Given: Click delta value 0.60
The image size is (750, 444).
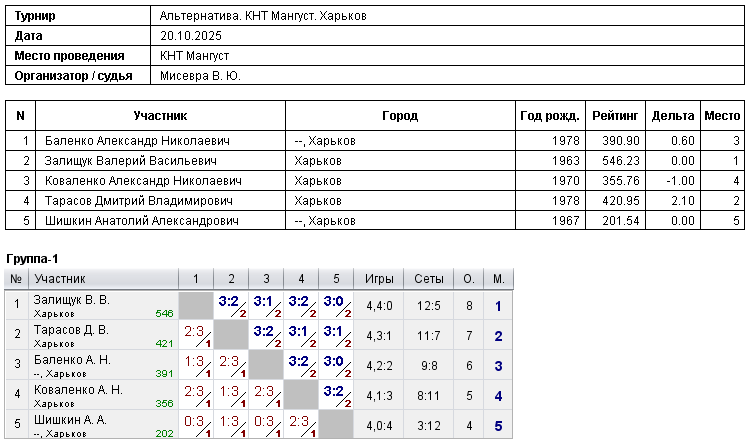Looking at the screenshot, I should [683, 141].
